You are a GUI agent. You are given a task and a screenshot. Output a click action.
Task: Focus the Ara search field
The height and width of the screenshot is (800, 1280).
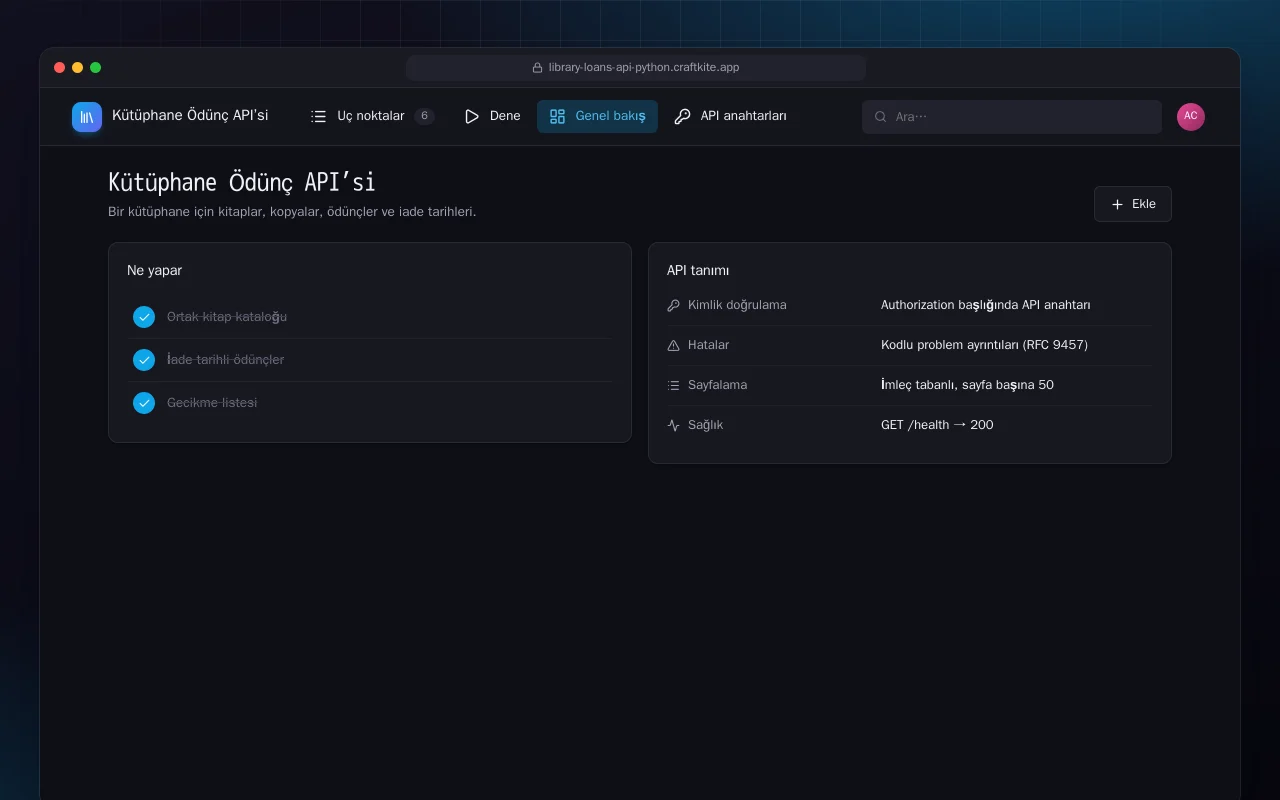coord(1012,117)
